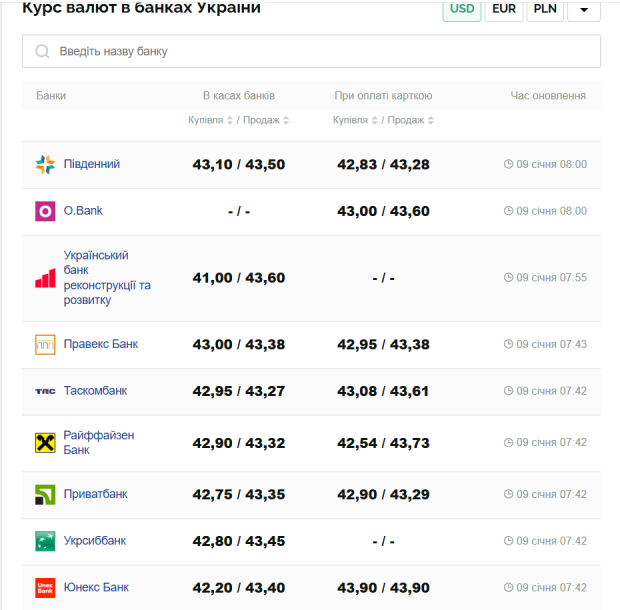Sort by card payment Купівля rate
620x610 pixels.
pos(355,120)
